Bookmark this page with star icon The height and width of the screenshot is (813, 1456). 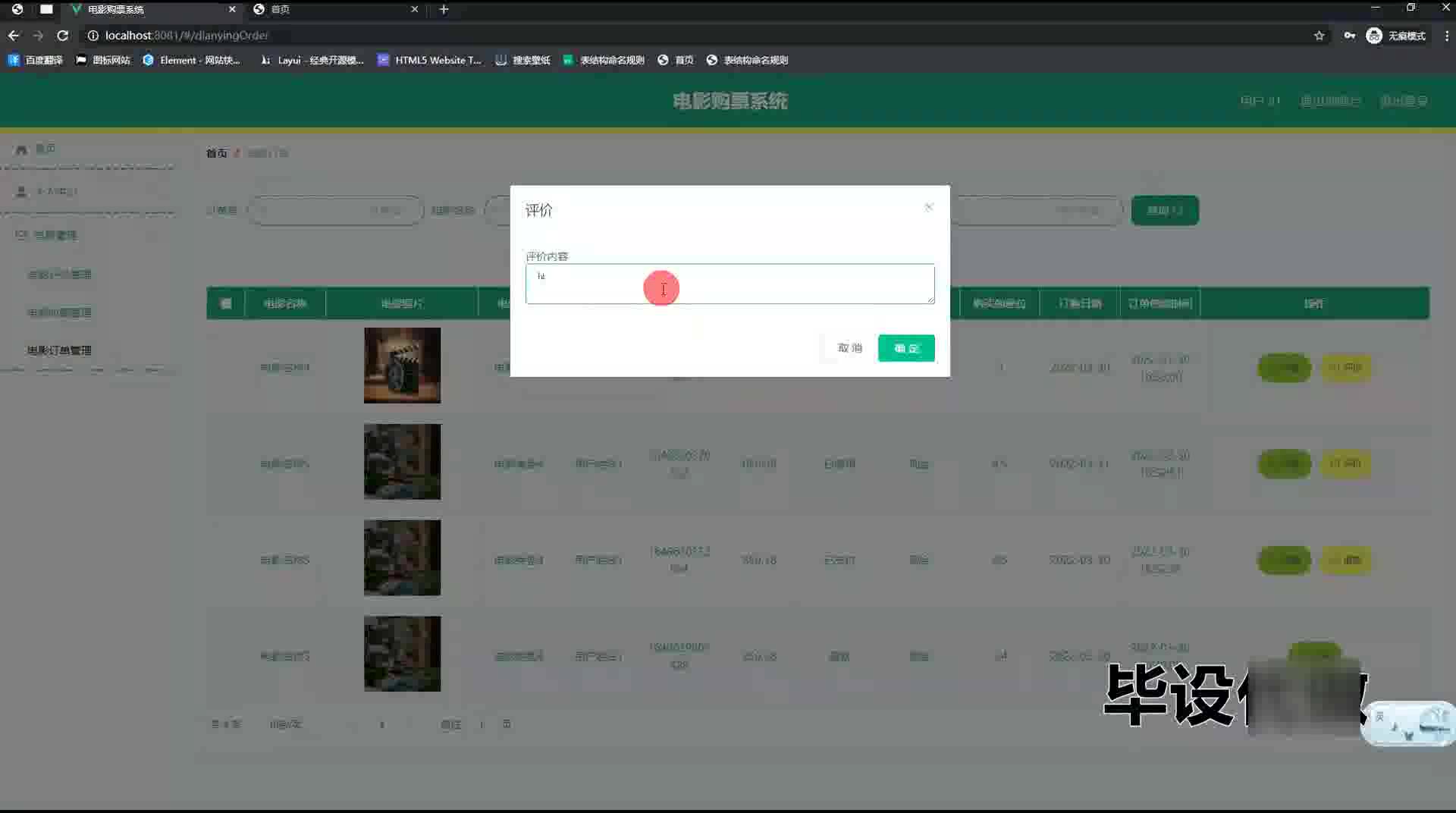[x=1319, y=36]
